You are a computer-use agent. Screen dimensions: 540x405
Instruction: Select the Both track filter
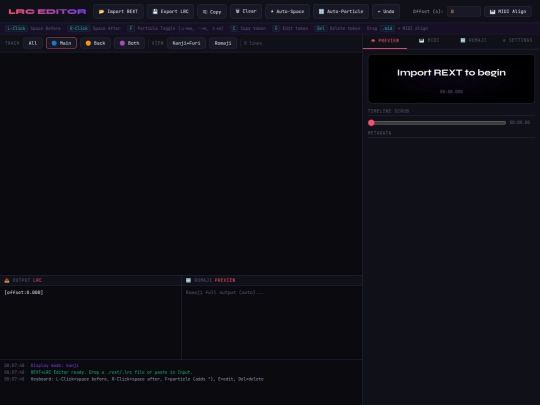coord(129,43)
